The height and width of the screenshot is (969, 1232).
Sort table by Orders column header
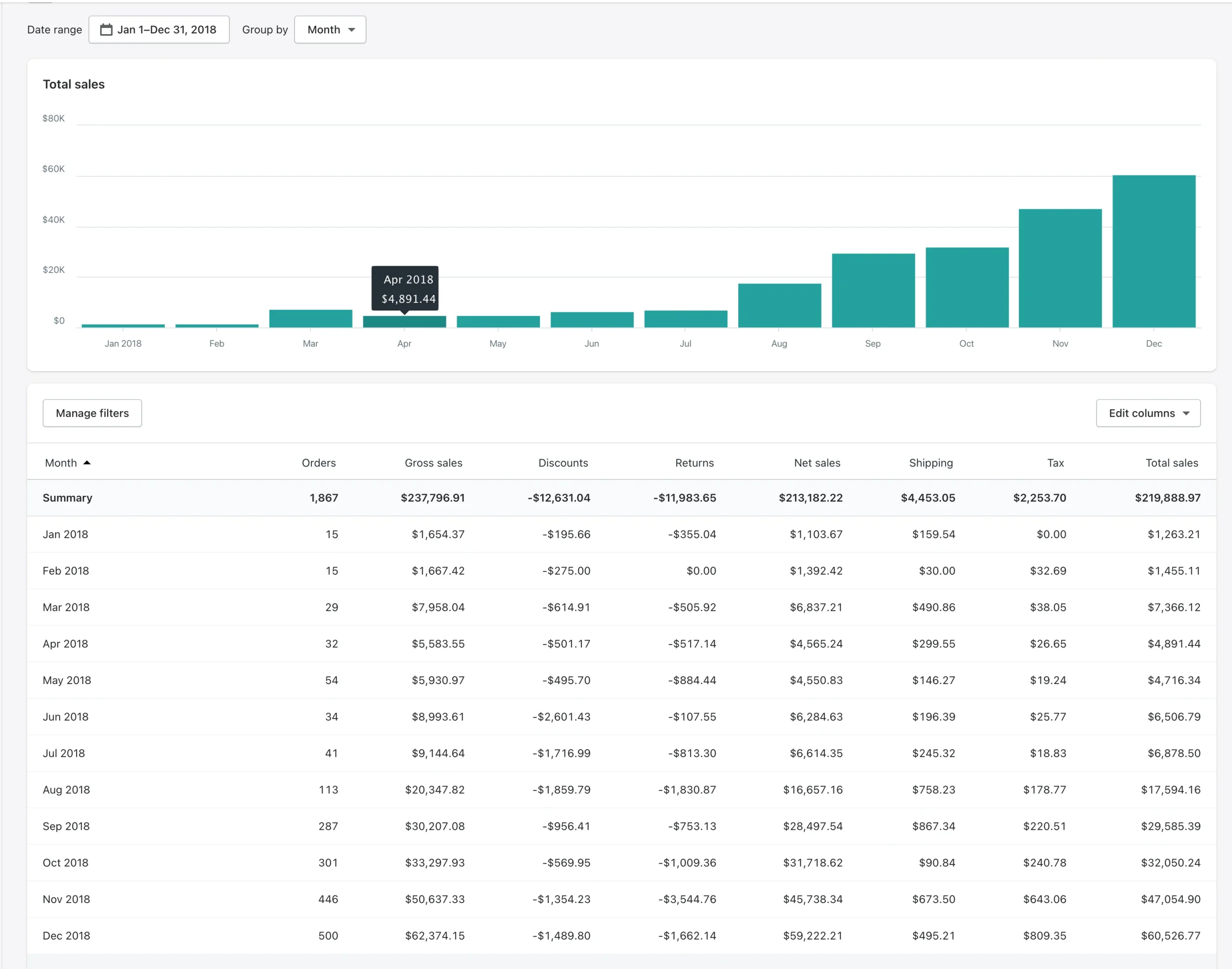click(319, 463)
